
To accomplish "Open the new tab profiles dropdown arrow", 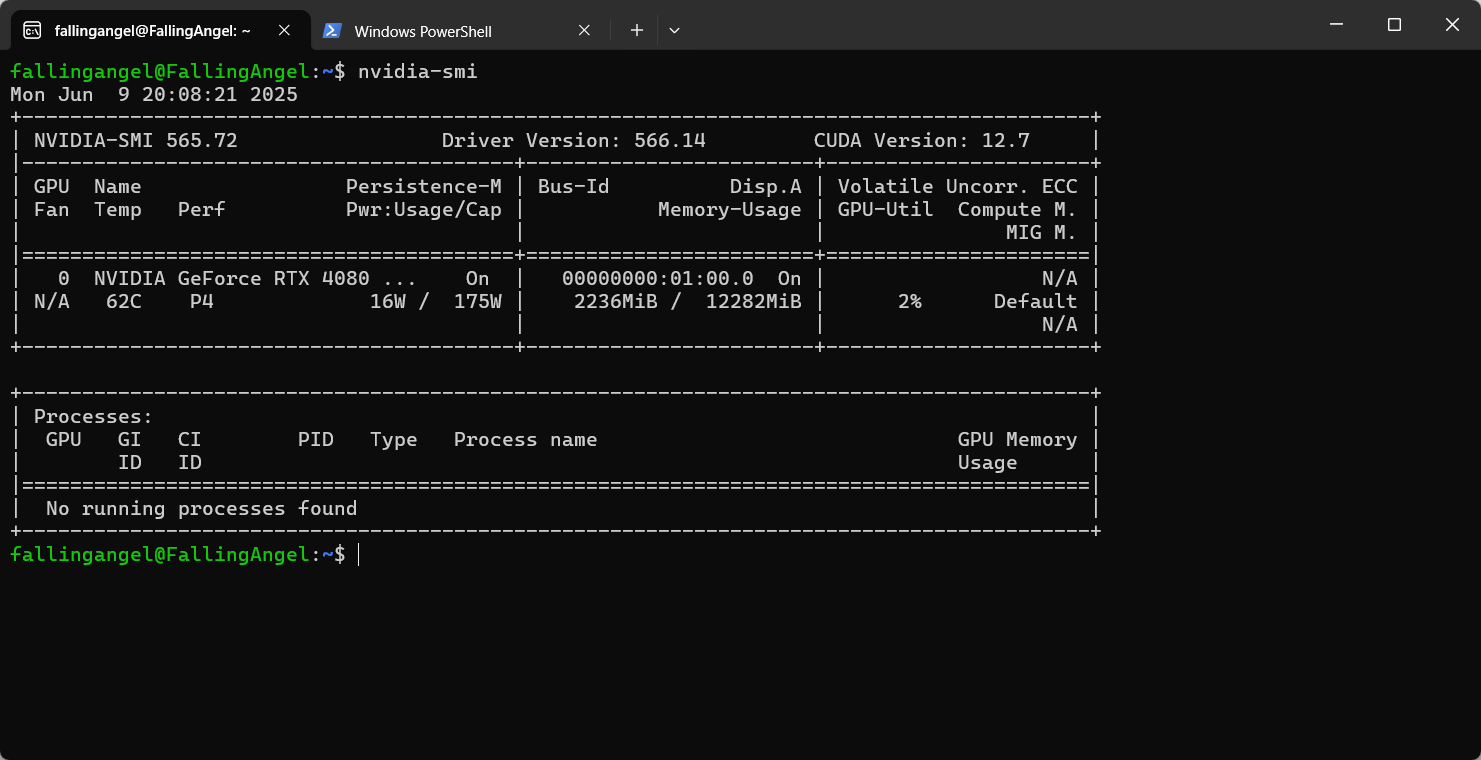I will (674, 30).
